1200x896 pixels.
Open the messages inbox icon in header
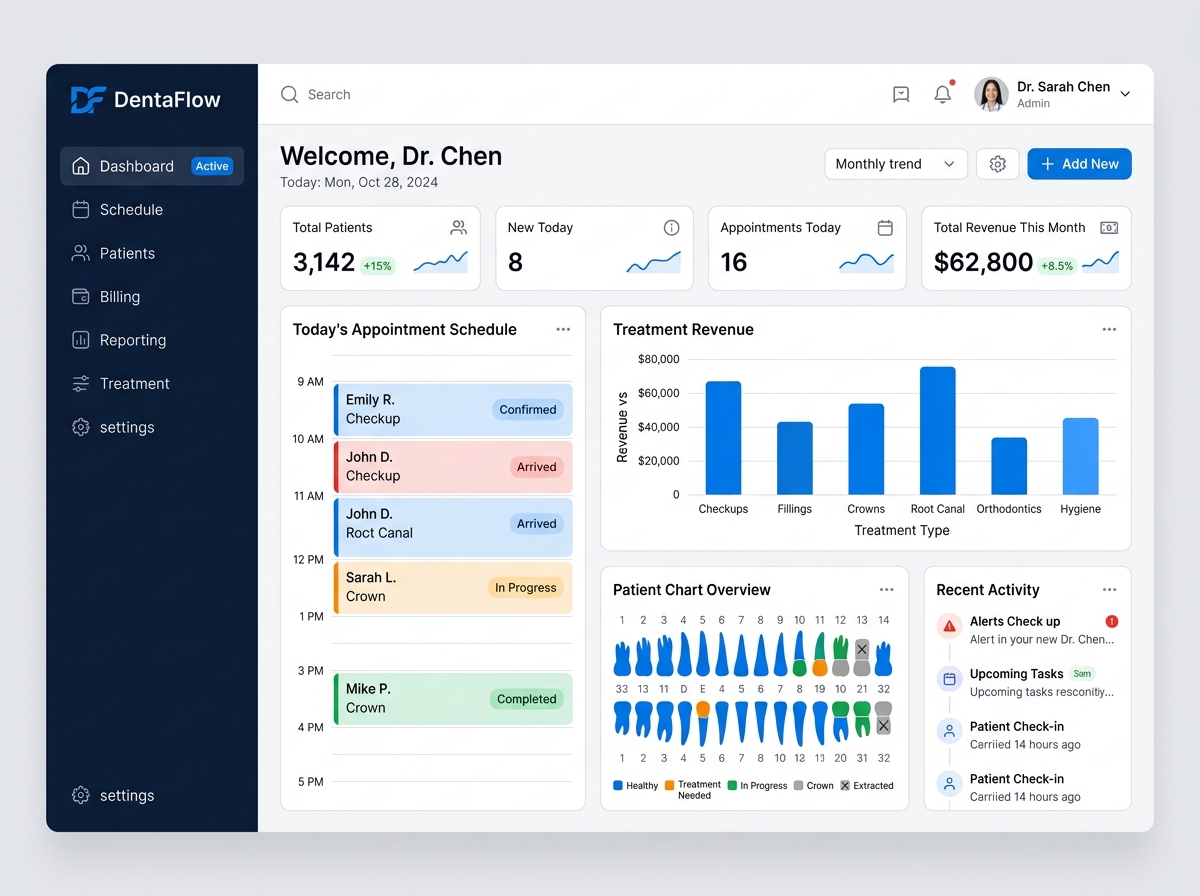coord(901,94)
